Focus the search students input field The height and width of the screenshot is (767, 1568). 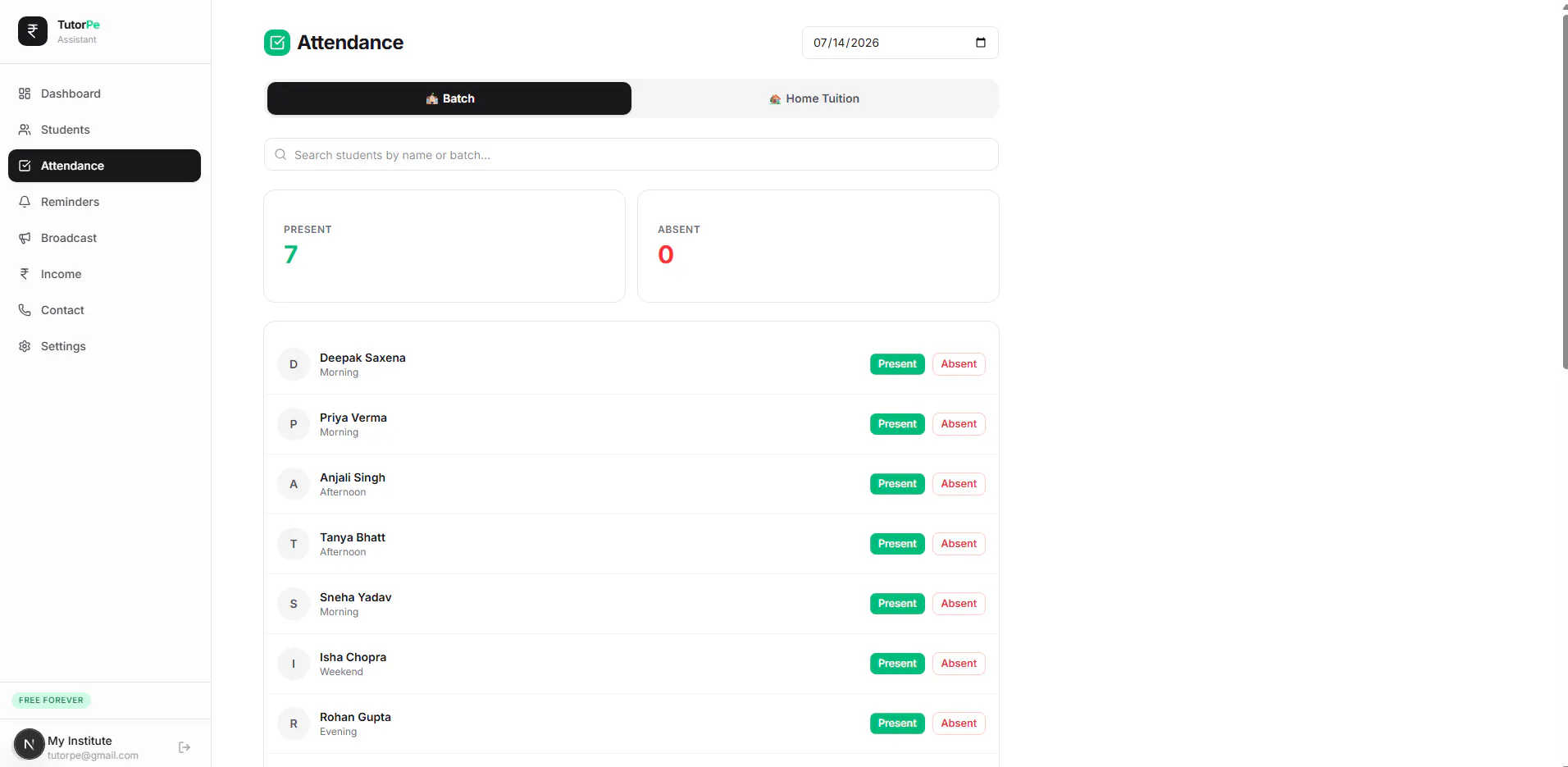(631, 154)
